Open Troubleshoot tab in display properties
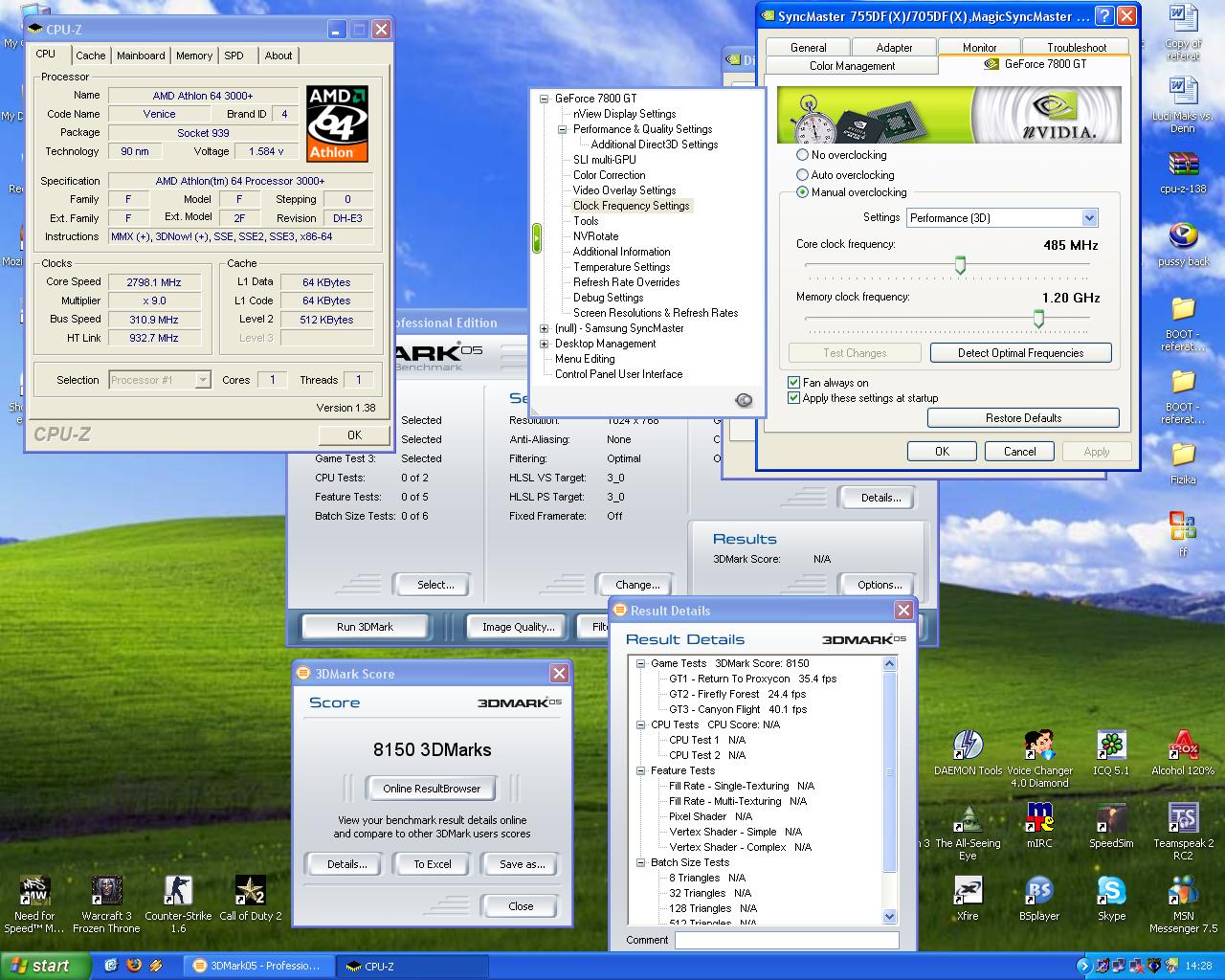 pos(1076,47)
